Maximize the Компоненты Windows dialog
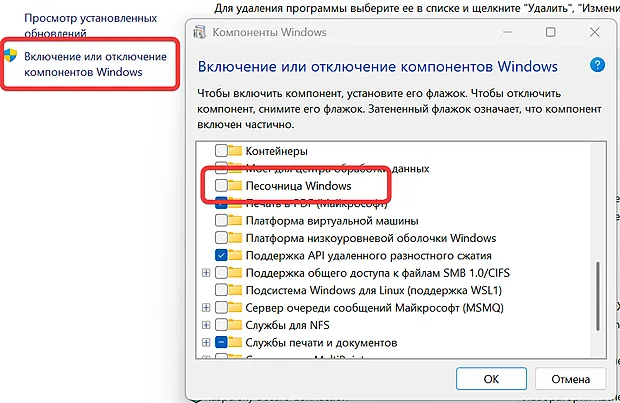Viewport: 620px width, 403px height. click(550, 32)
